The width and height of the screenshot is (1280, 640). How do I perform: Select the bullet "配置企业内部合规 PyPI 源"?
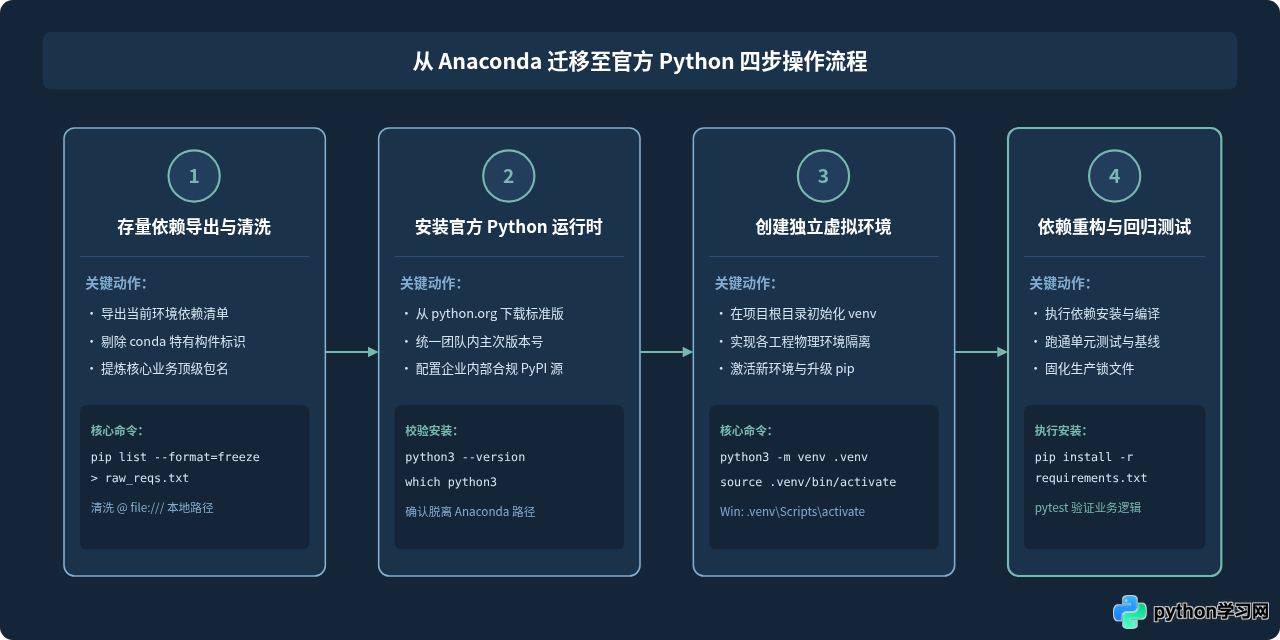pyautogui.click(x=489, y=369)
